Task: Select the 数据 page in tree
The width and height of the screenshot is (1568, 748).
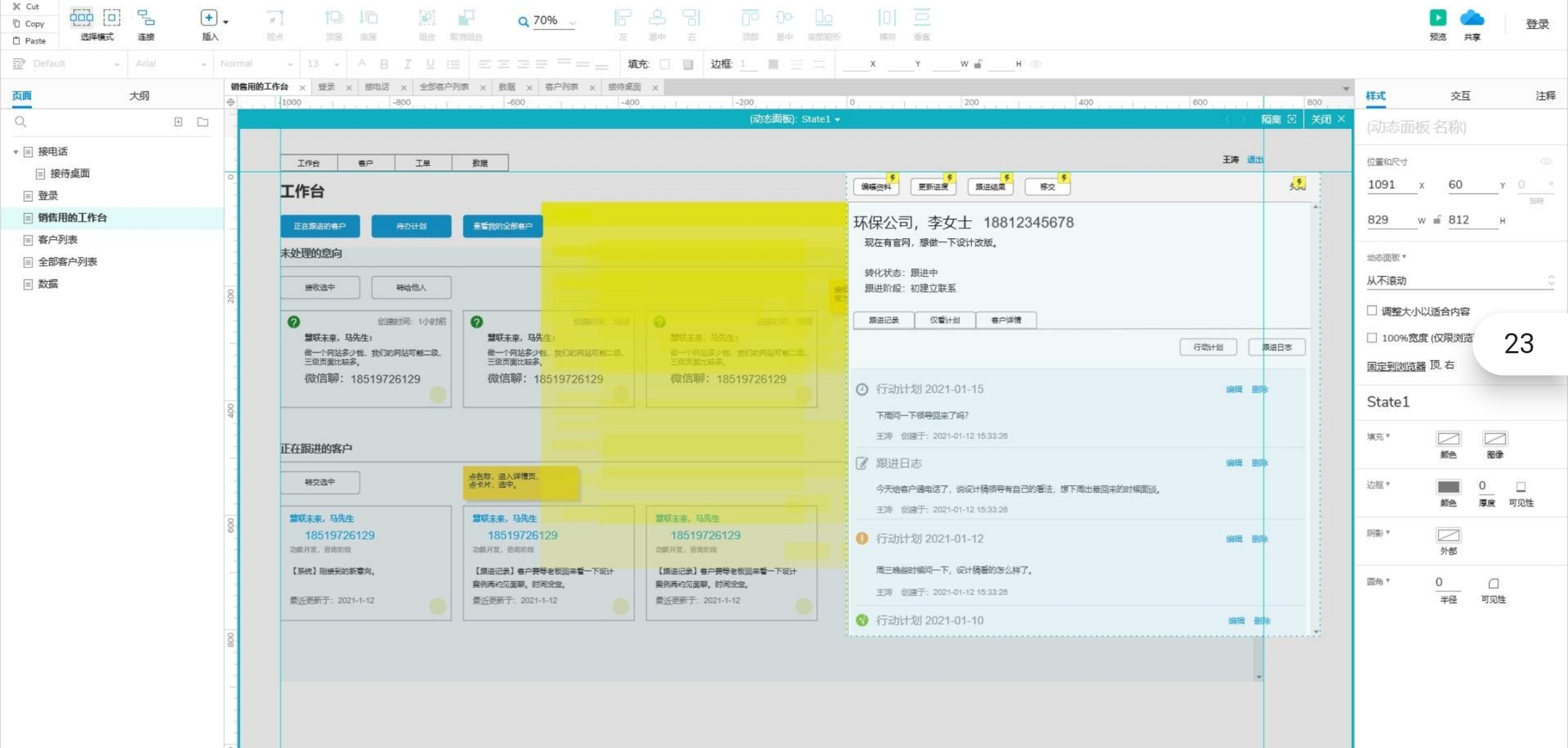Action: (48, 284)
